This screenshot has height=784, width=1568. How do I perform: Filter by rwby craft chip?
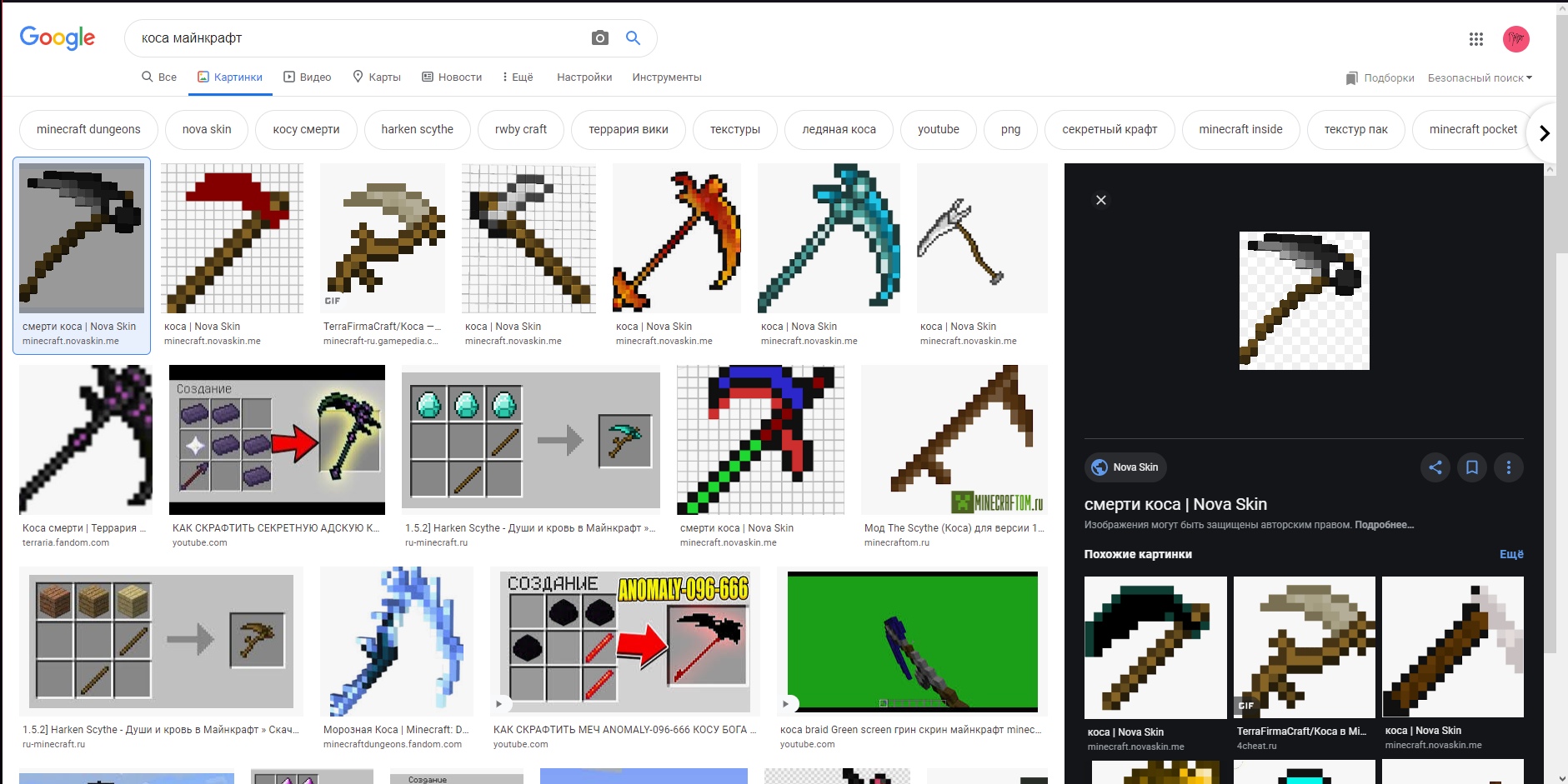(x=521, y=129)
